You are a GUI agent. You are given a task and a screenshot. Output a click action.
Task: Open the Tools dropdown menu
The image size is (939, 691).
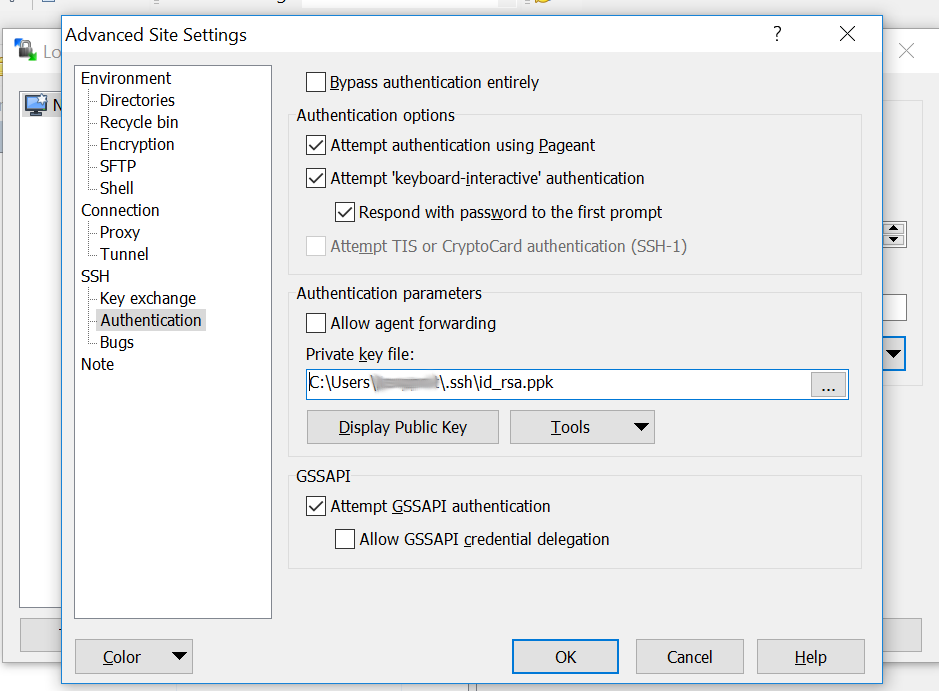(x=582, y=427)
